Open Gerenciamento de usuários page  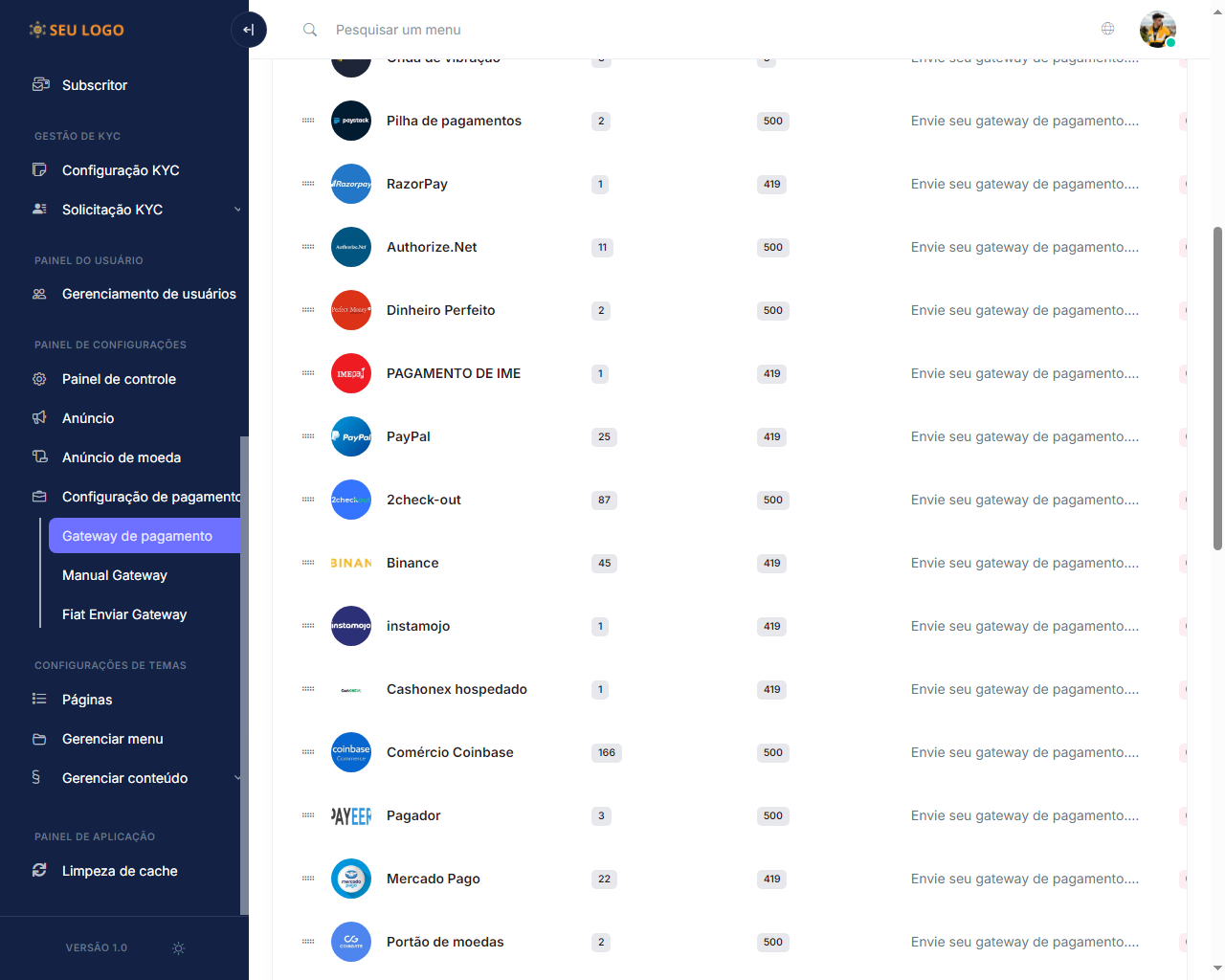(148, 294)
